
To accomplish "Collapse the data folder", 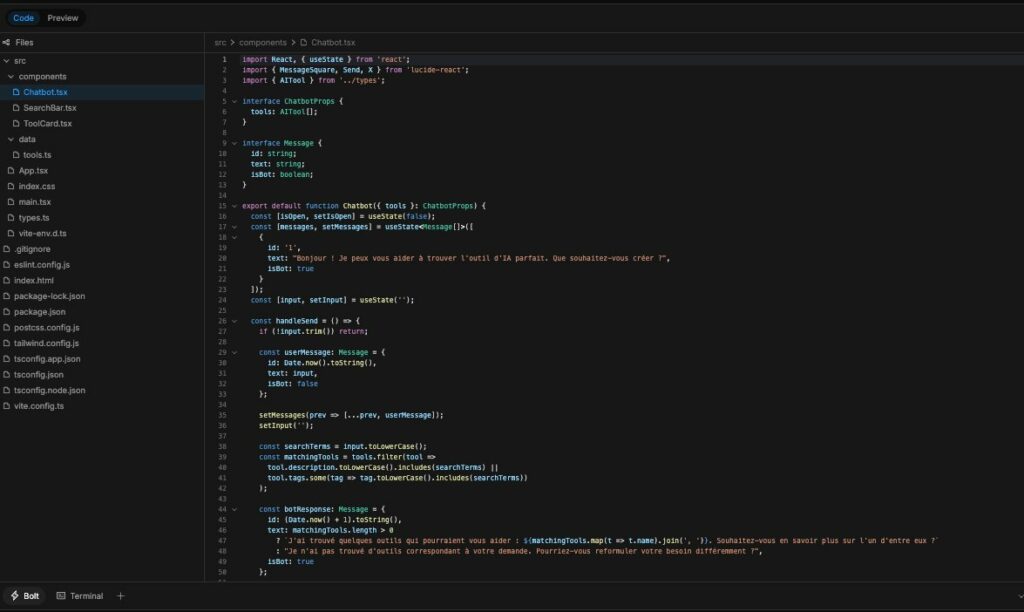I will point(11,139).
